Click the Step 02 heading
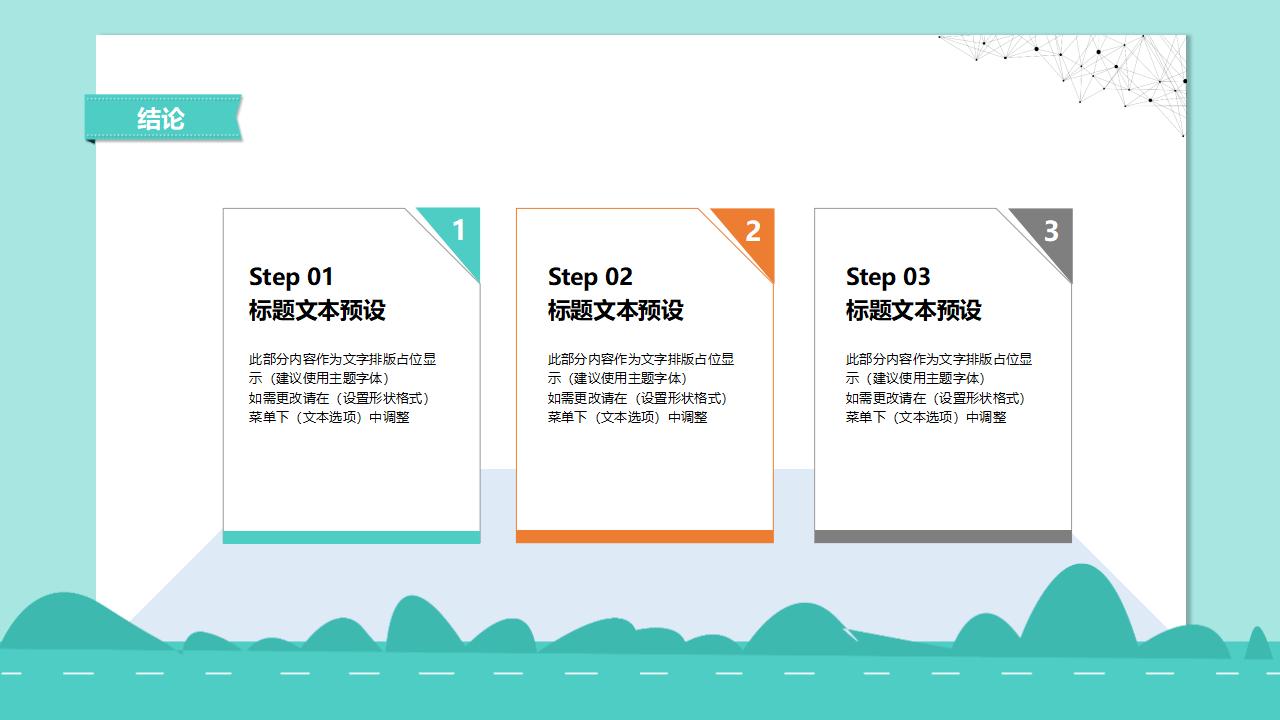The image size is (1280, 720). (x=590, y=277)
